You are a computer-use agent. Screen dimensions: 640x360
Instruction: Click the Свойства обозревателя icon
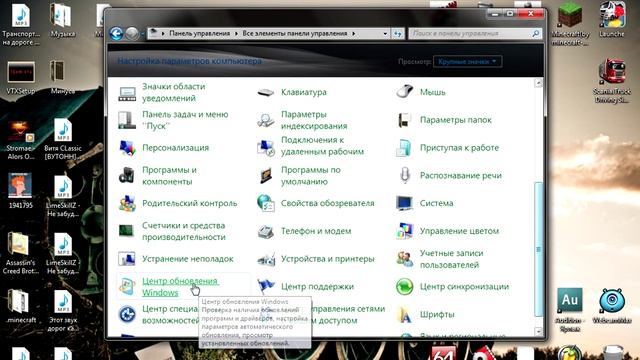(x=266, y=203)
